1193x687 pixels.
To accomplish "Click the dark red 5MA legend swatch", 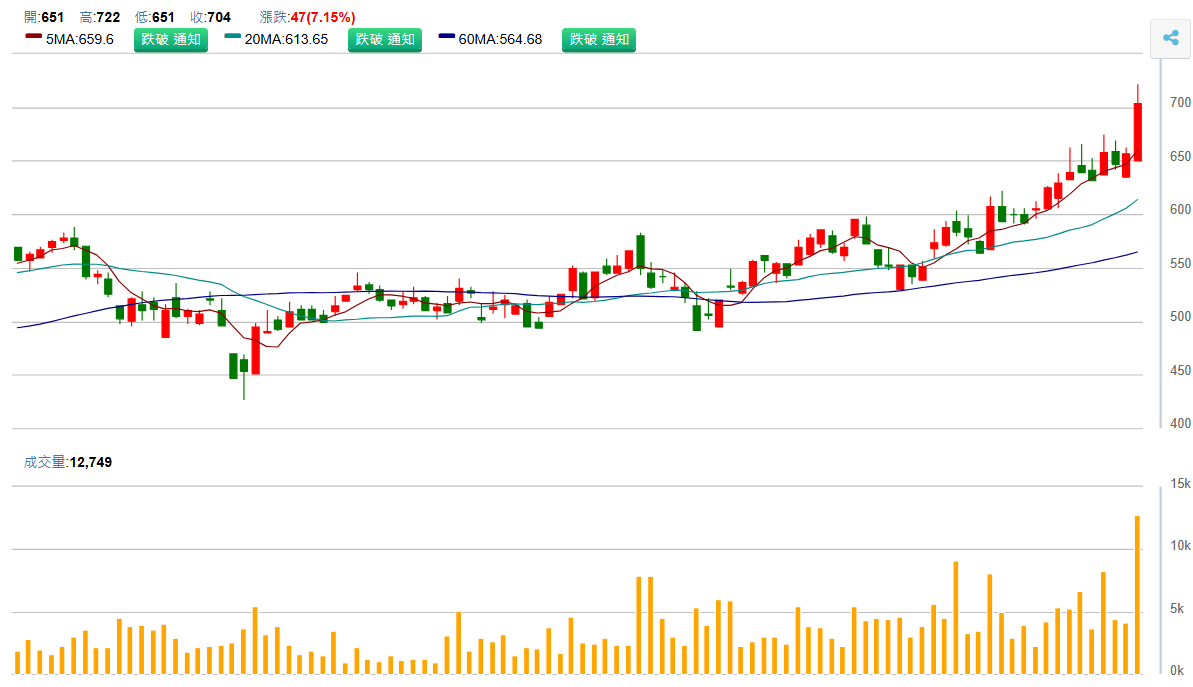I will pos(33,36).
